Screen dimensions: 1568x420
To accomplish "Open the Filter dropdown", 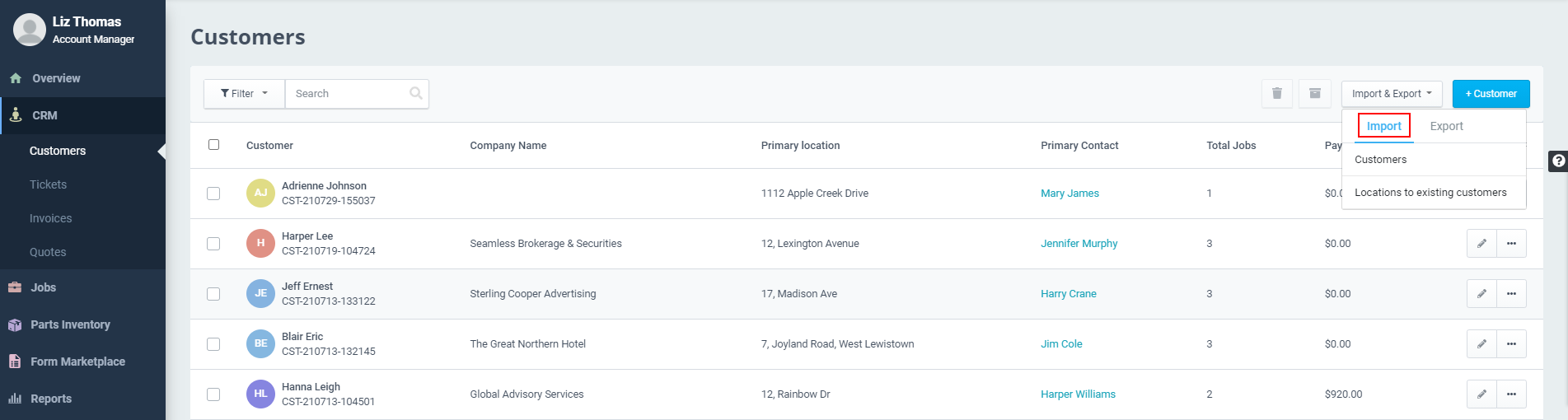I will click(x=244, y=94).
